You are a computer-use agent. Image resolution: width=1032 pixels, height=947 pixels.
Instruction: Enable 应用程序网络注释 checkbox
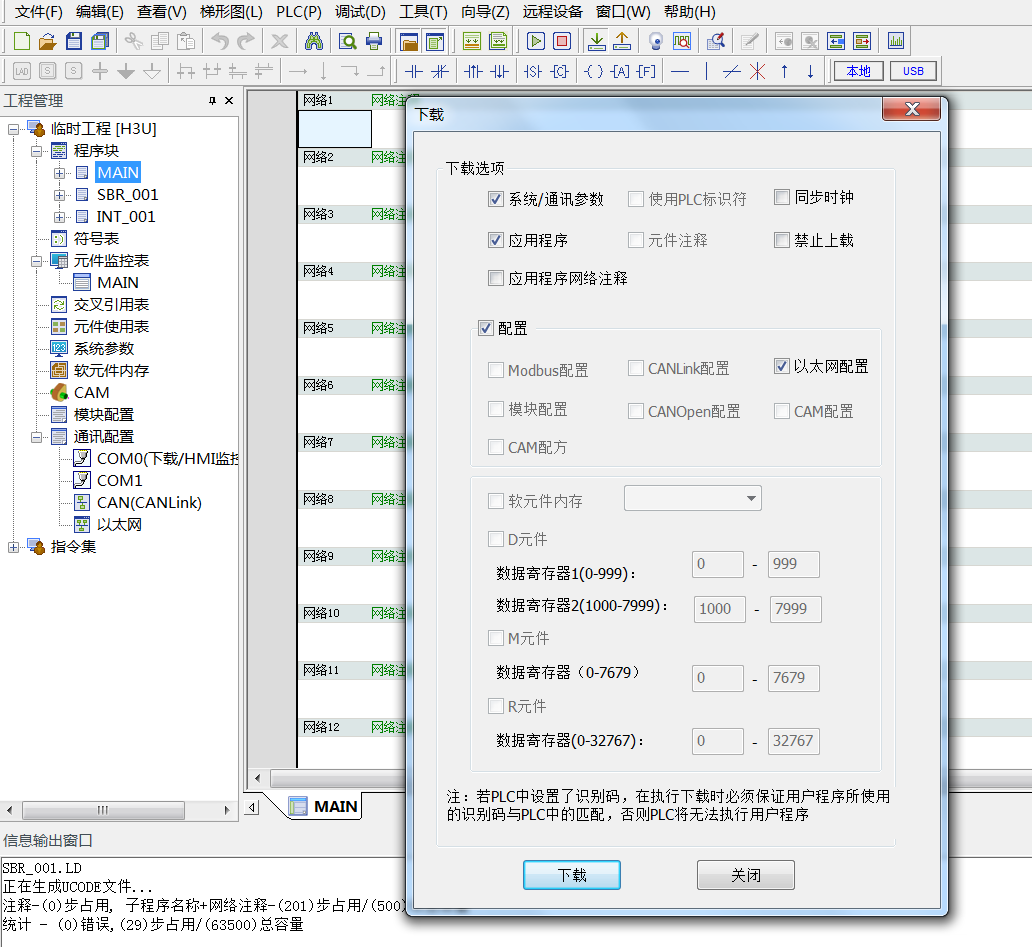[x=496, y=279]
